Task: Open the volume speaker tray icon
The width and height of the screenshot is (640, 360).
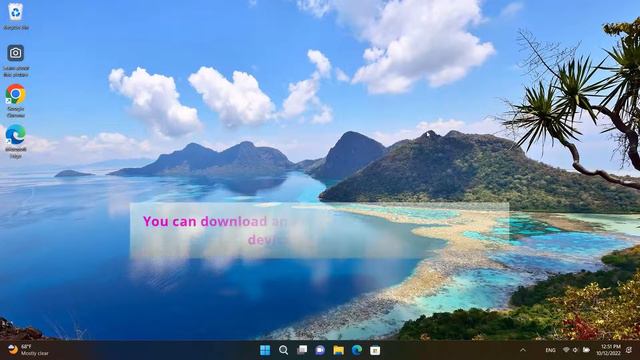Action: pyautogui.click(x=576, y=350)
